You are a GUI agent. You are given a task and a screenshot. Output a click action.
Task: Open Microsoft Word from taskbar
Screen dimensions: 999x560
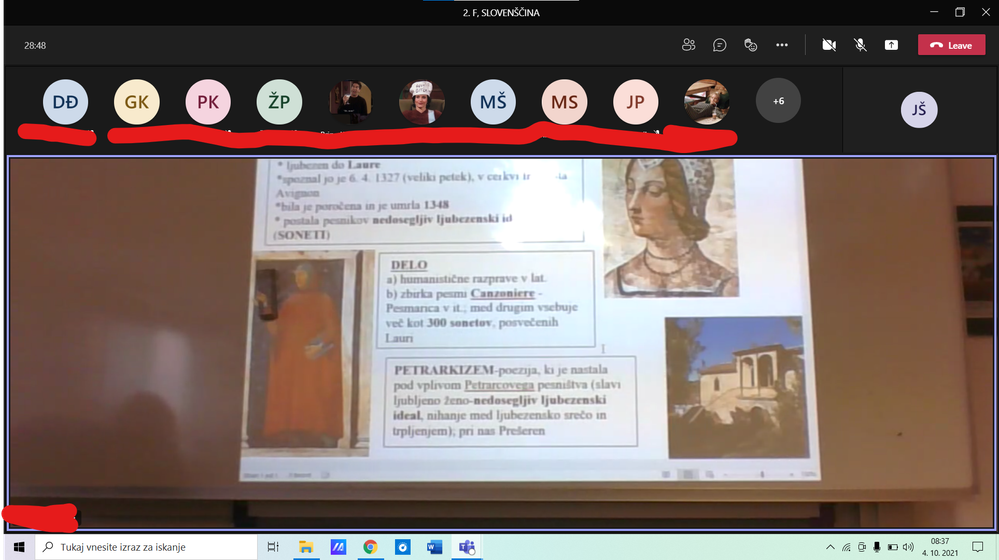pos(435,547)
